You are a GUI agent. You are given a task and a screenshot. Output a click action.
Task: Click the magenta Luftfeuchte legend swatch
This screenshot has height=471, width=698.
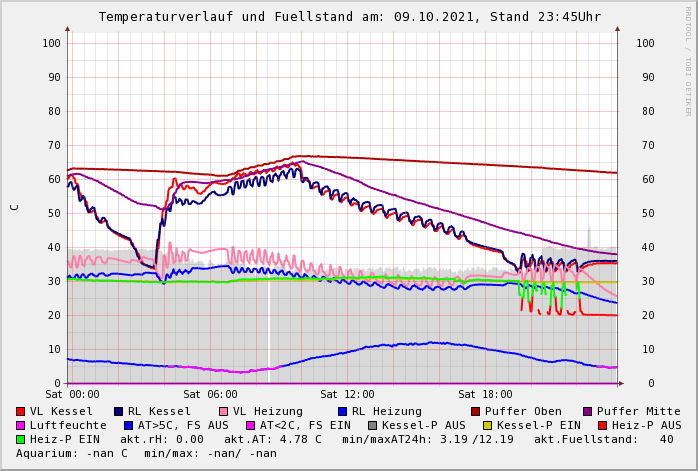coord(21,425)
